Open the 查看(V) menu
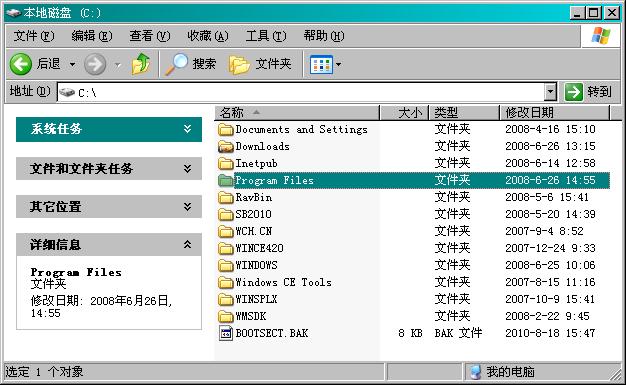This screenshot has height=385, width=626. (x=150, y=36)
